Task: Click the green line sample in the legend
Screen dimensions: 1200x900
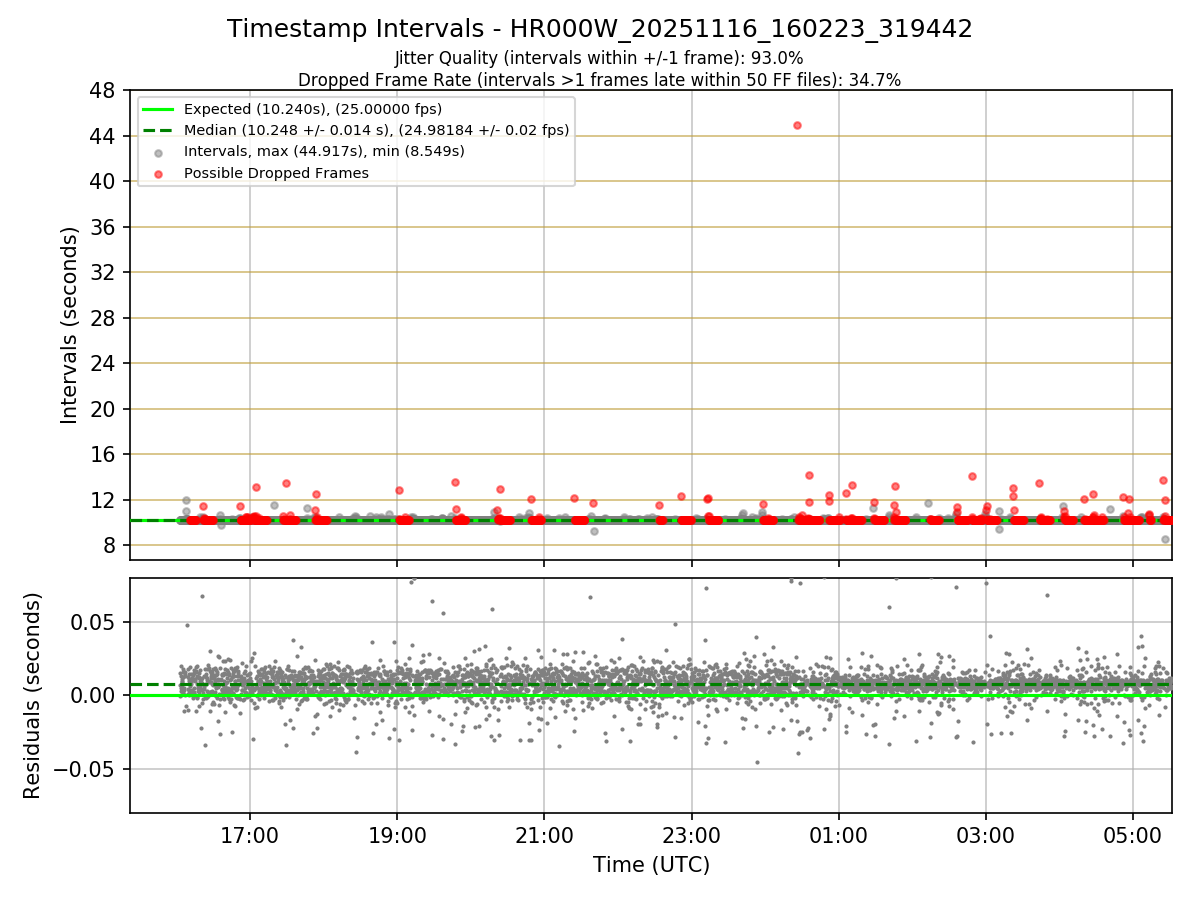Action: tap(159, 109)
